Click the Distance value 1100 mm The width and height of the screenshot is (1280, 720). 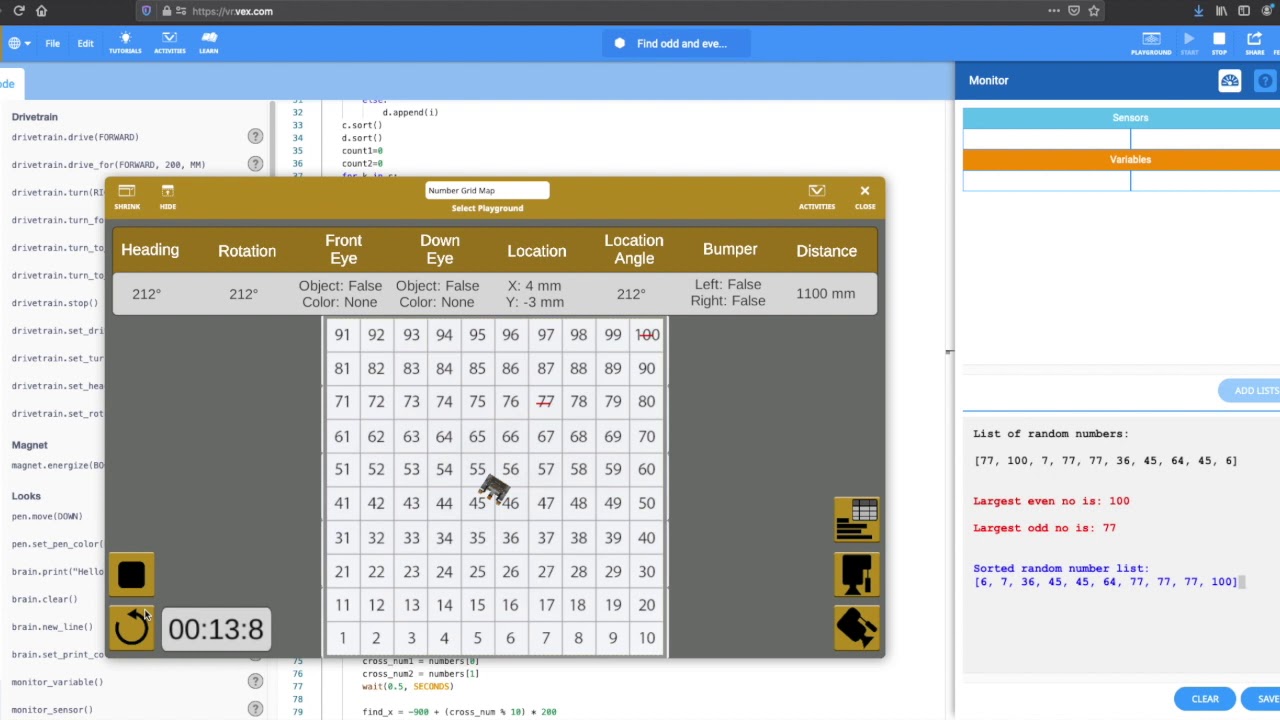coord(826,294)
